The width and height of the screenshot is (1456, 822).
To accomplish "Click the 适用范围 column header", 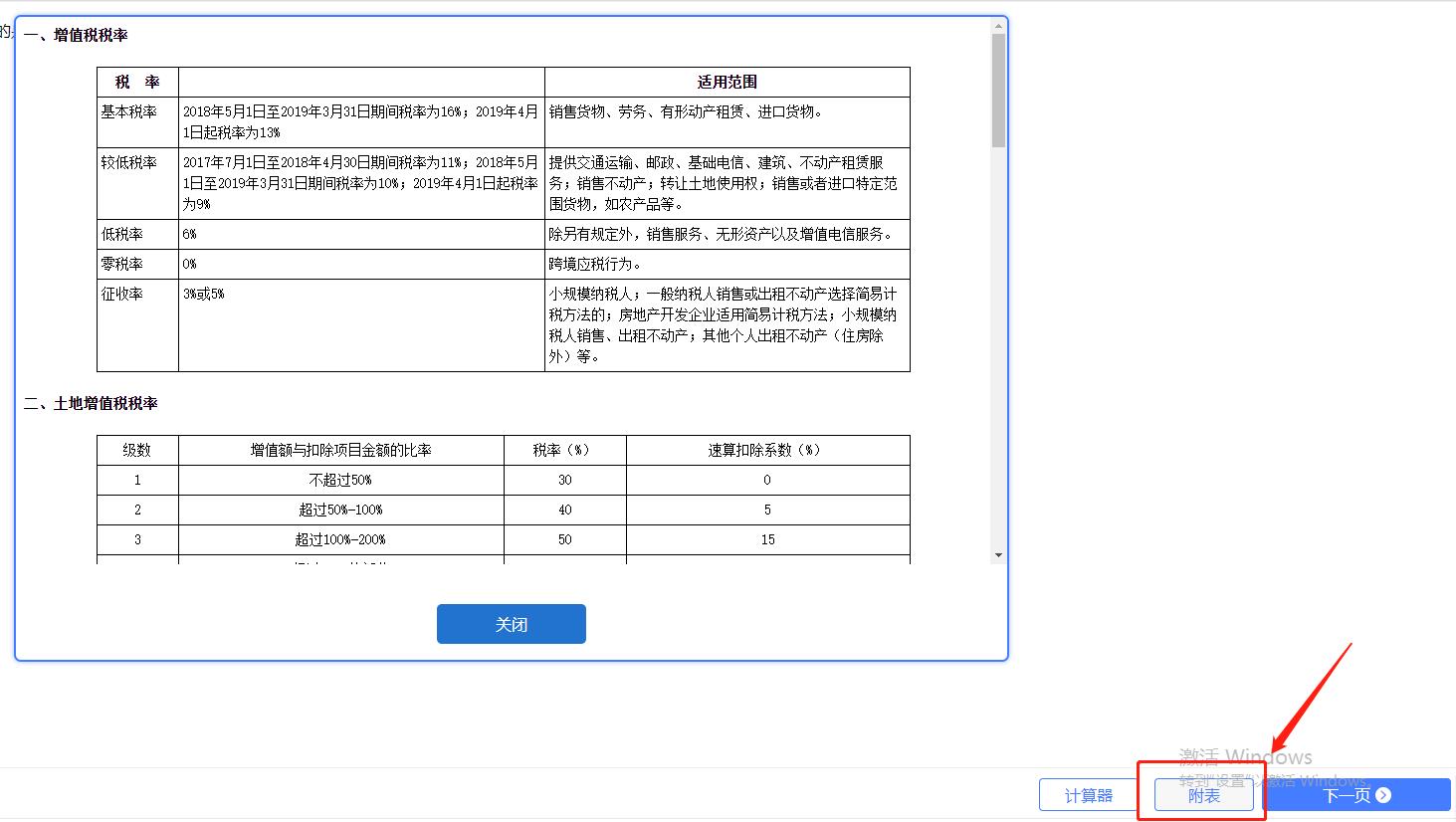I will (727, 82).
